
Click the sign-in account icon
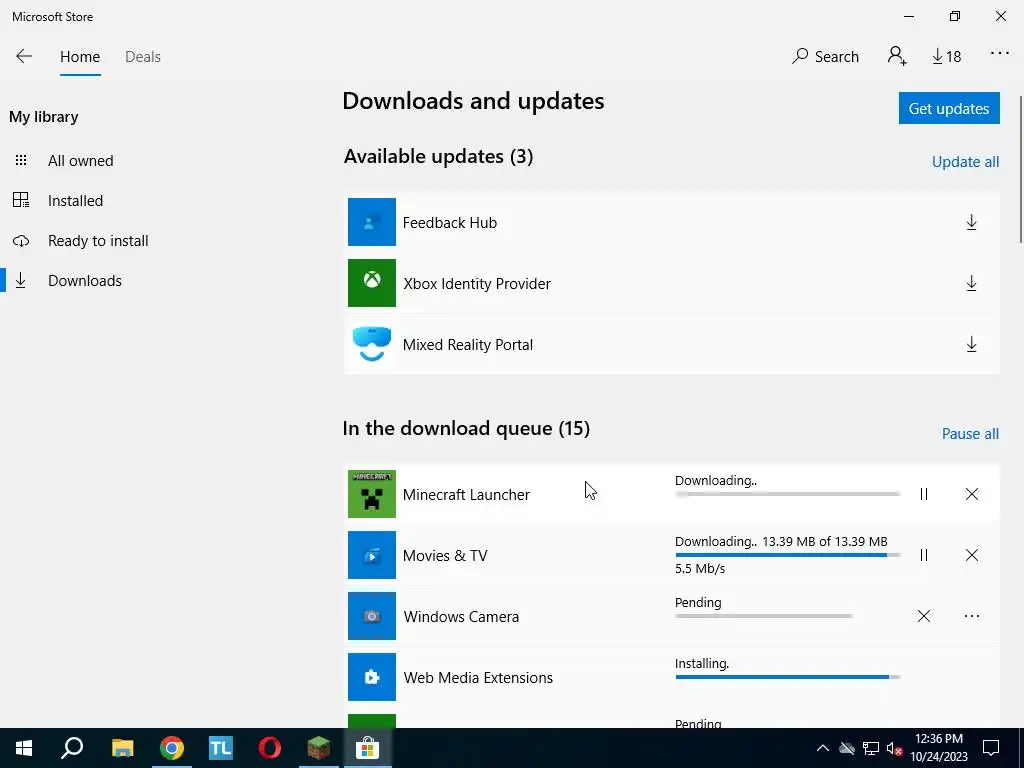[897, 56]
